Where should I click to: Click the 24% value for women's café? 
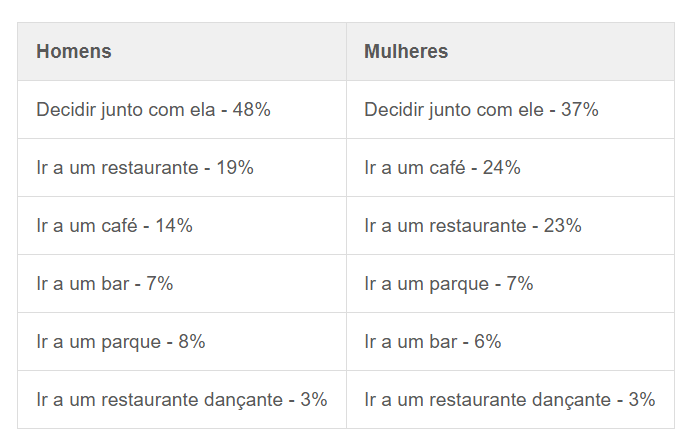(502, 168)
